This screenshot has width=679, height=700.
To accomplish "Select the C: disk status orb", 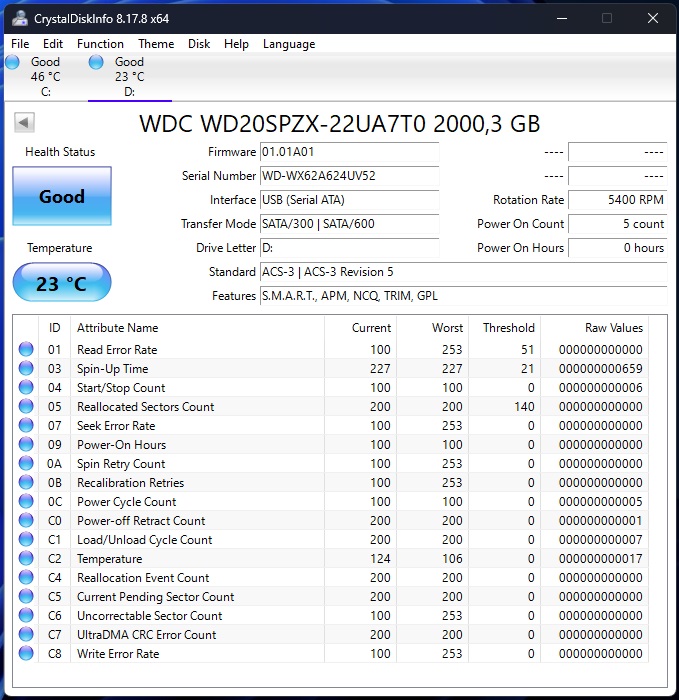I will point(12,62).
